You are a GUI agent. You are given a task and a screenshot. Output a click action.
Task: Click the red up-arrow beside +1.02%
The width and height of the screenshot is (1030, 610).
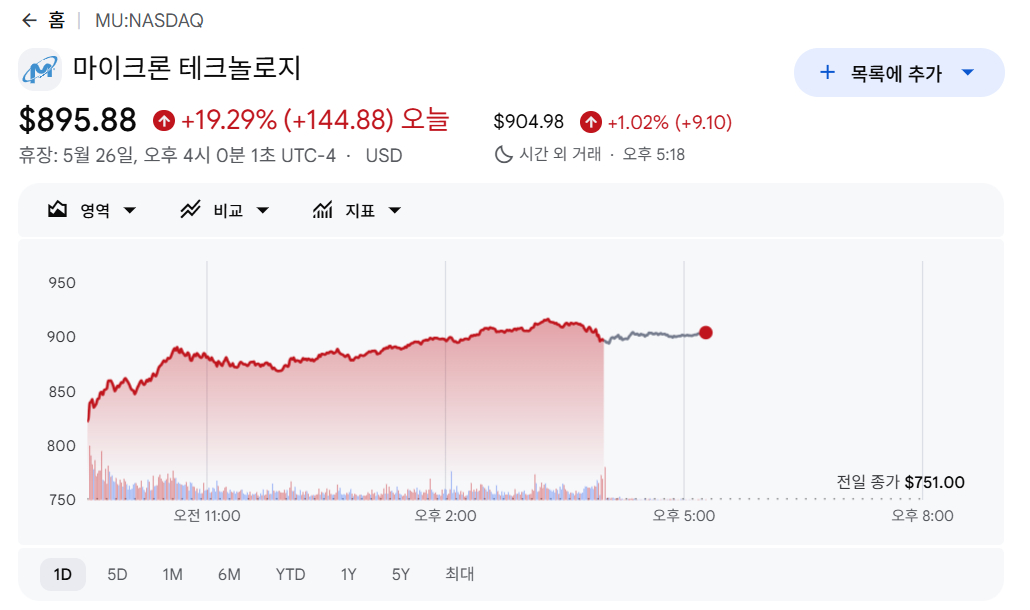(591, 122)
